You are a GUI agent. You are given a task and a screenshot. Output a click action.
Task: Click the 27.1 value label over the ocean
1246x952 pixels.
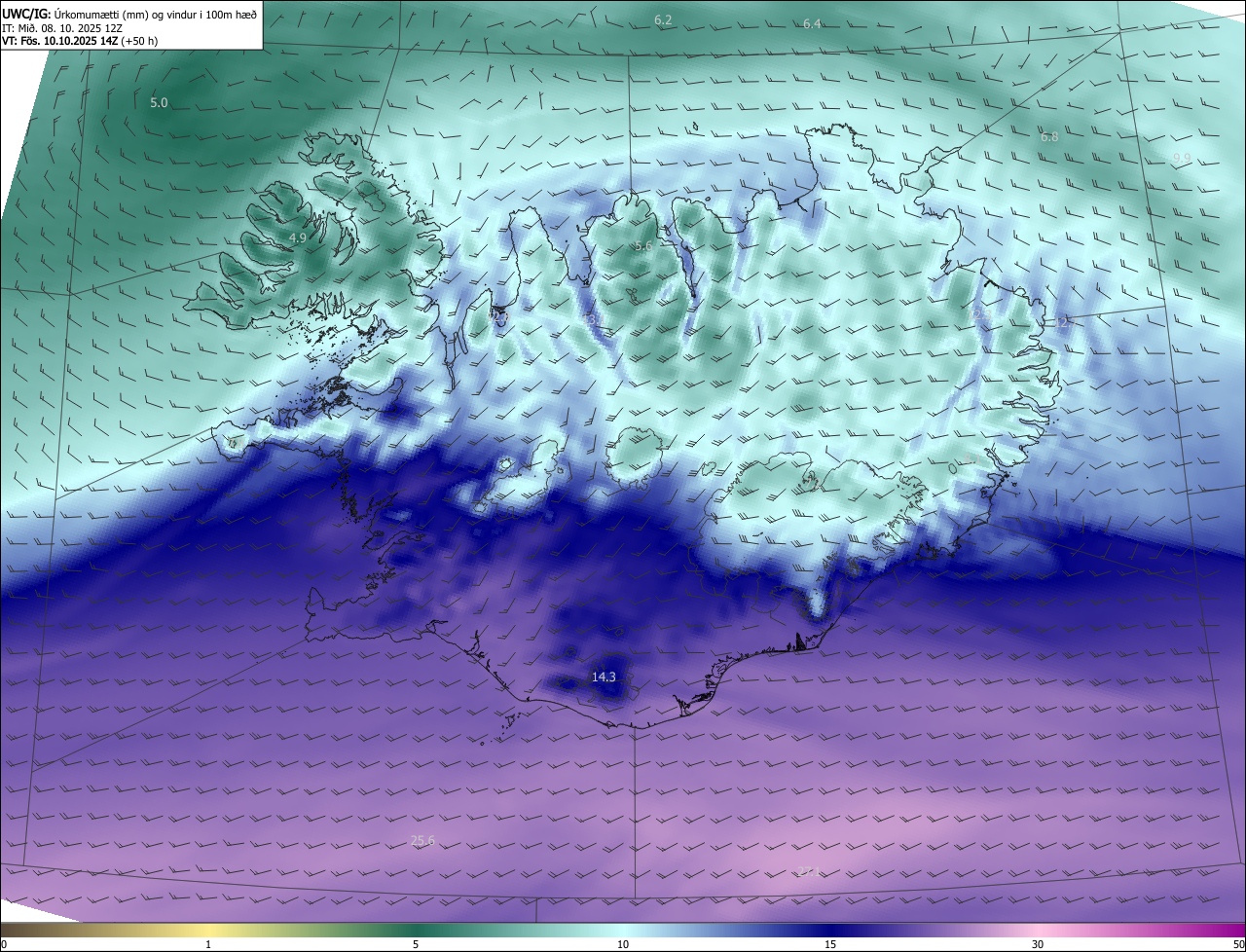[809, 871]
